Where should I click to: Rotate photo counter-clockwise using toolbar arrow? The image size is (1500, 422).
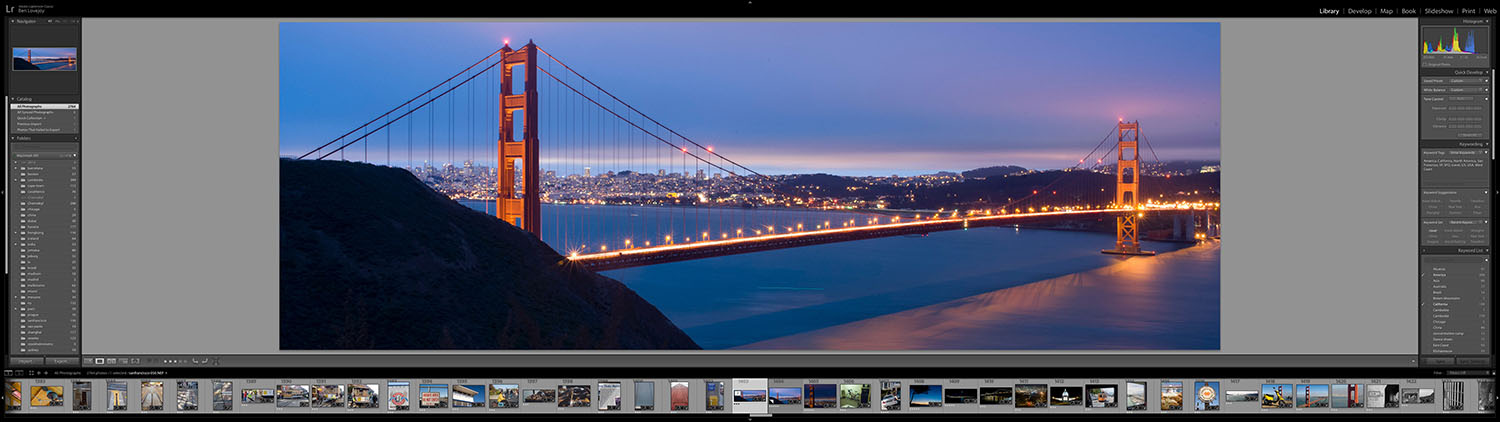coord(195,360)
